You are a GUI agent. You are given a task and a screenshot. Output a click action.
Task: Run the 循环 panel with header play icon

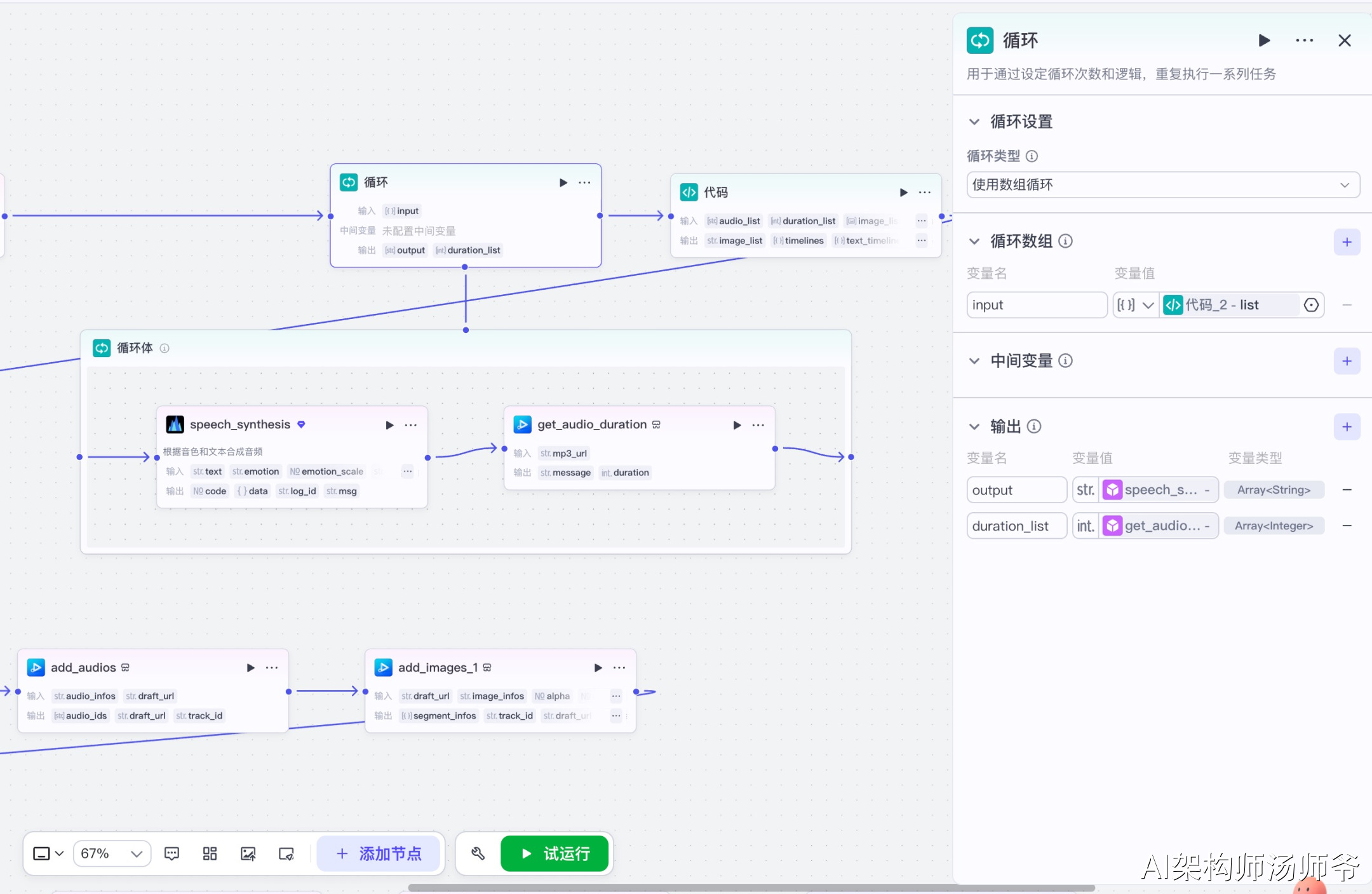click(x=1264, y=41)
